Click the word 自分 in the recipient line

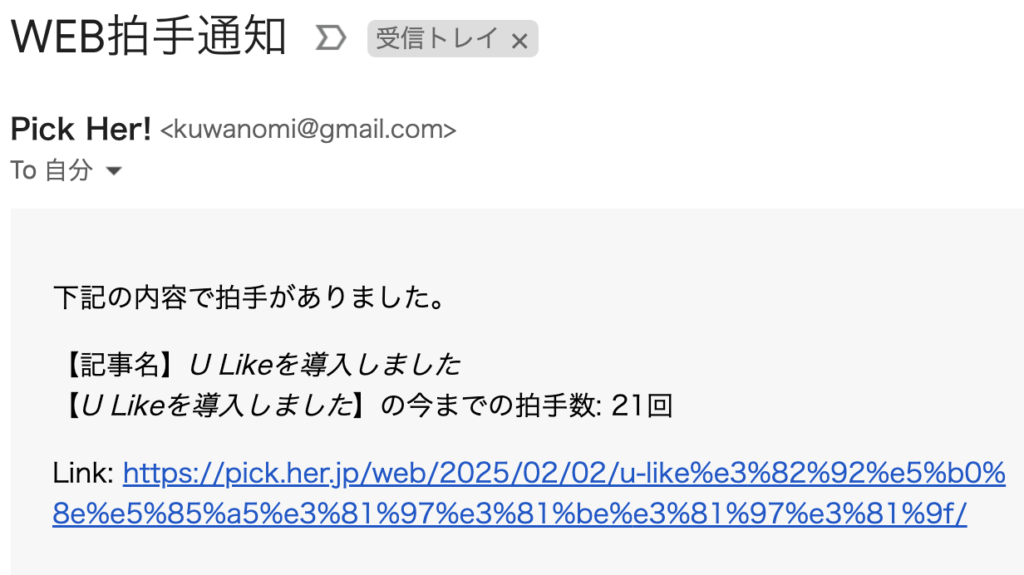[68, 171]
